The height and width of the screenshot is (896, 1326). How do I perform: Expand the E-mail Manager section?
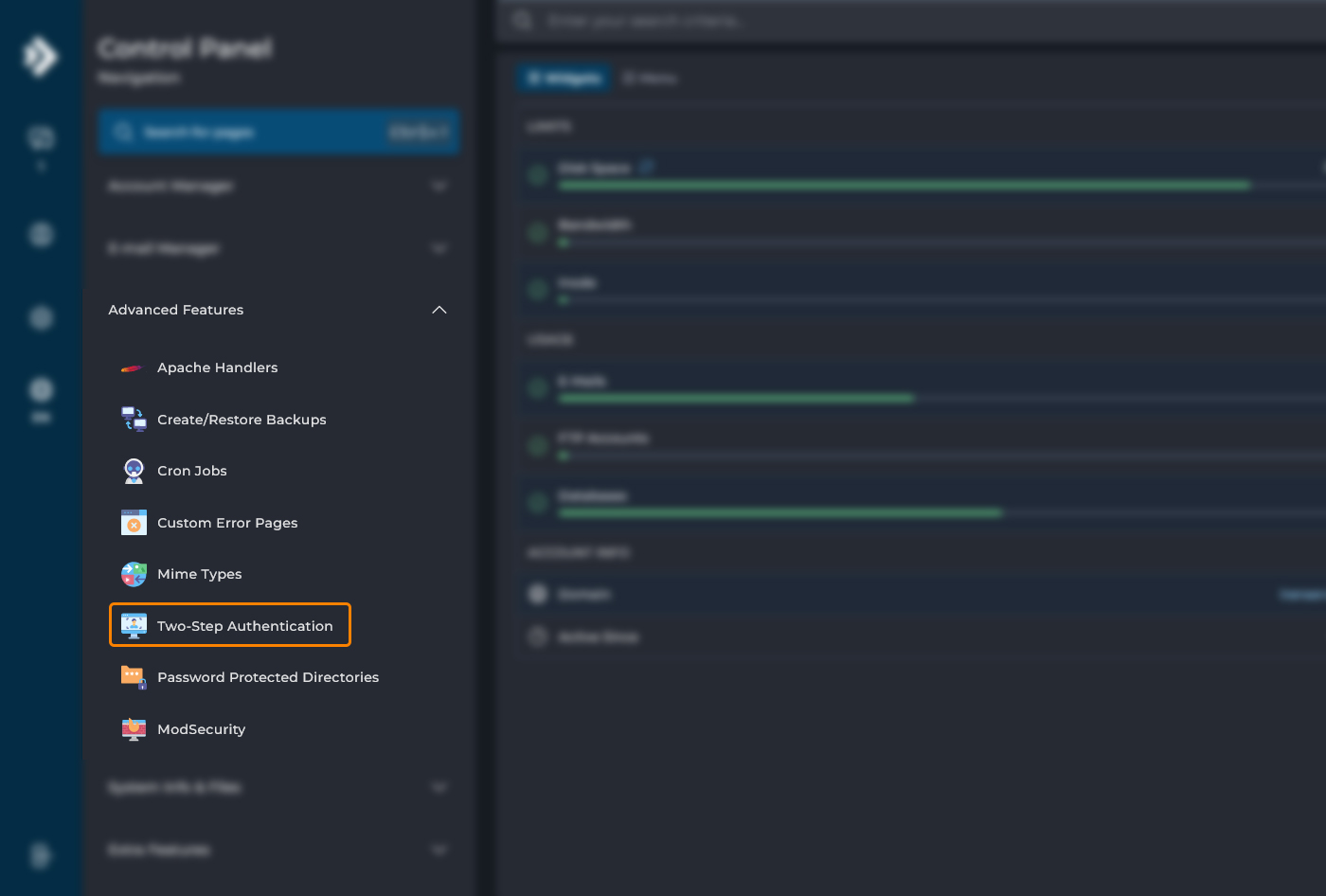point(439,248)
